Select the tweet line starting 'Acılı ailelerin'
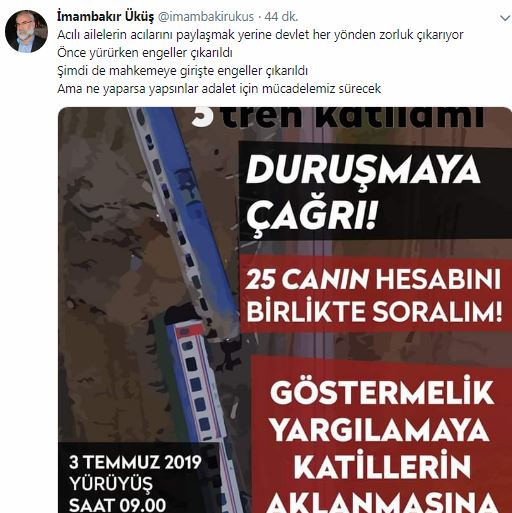This screenshot has width=512, height=513. pos(260,35)
